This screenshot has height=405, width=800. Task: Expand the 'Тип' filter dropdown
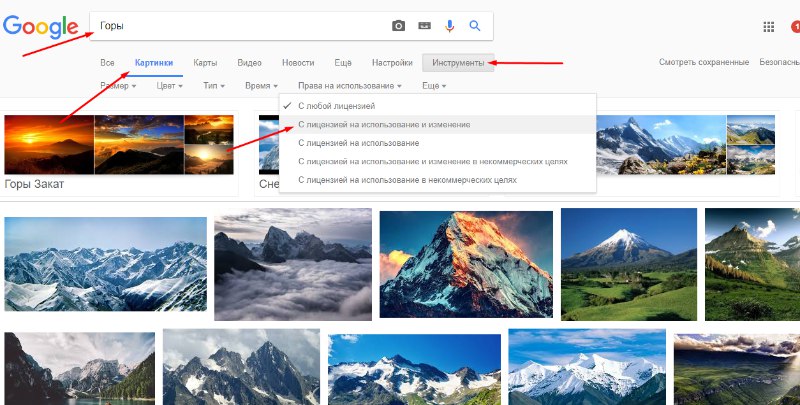[213, 87]
